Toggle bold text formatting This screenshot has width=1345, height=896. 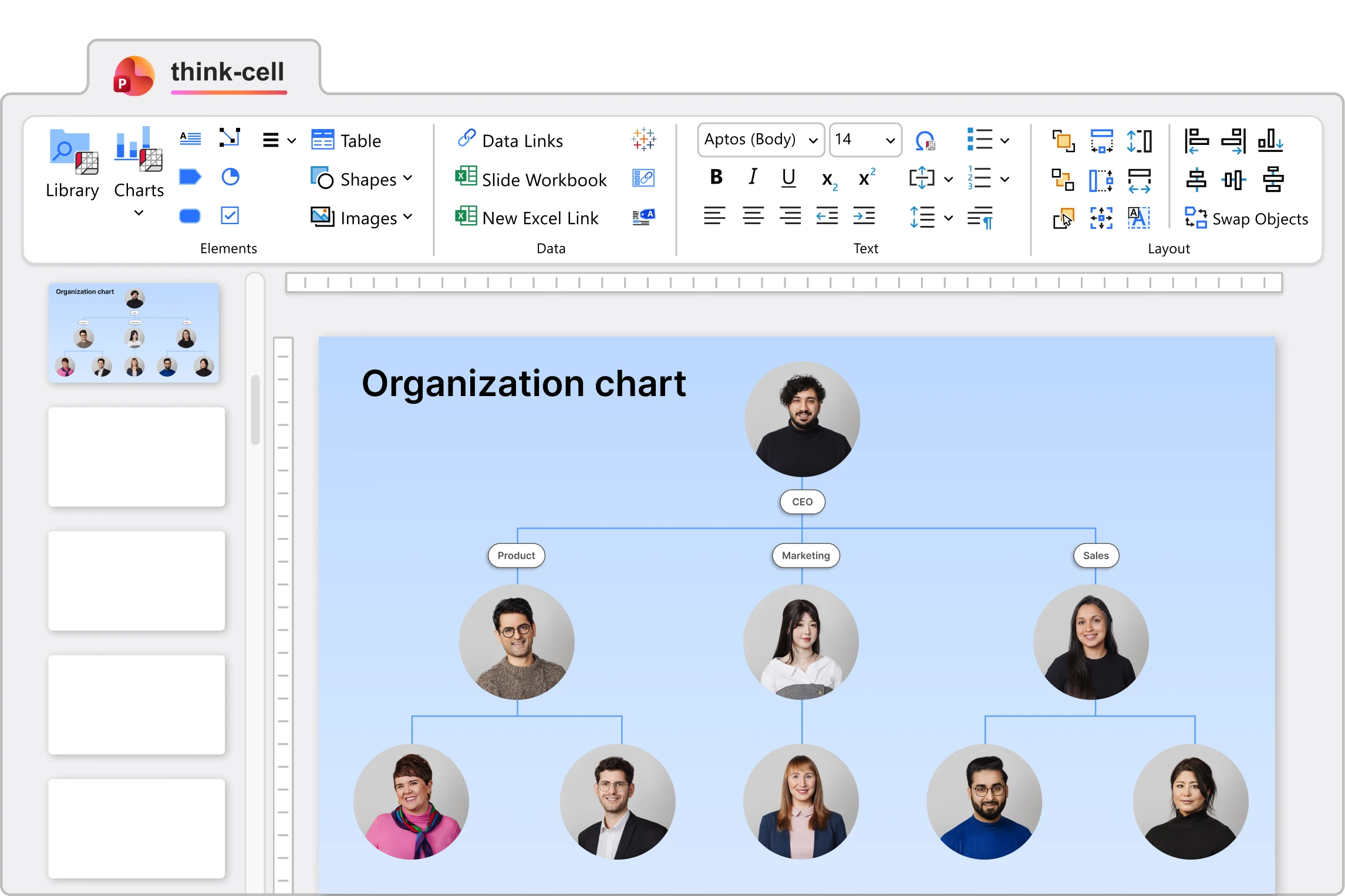coord(716,177)
